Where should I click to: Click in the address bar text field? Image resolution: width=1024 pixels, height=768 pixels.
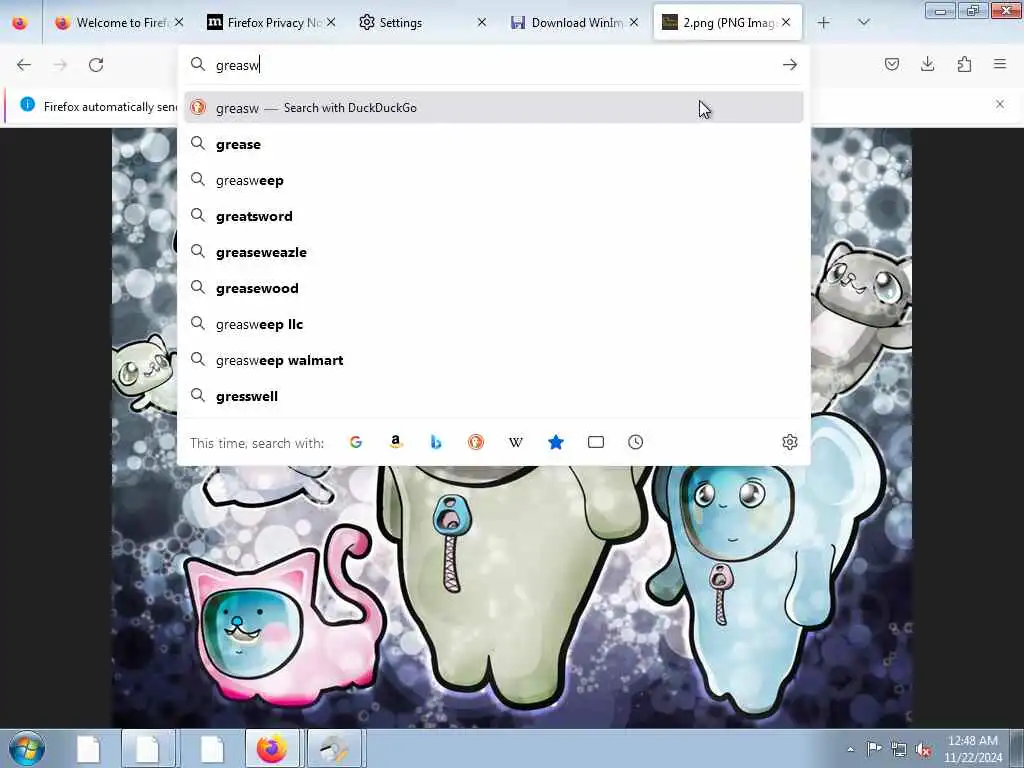pyautogui.click(x=493, y=65)
